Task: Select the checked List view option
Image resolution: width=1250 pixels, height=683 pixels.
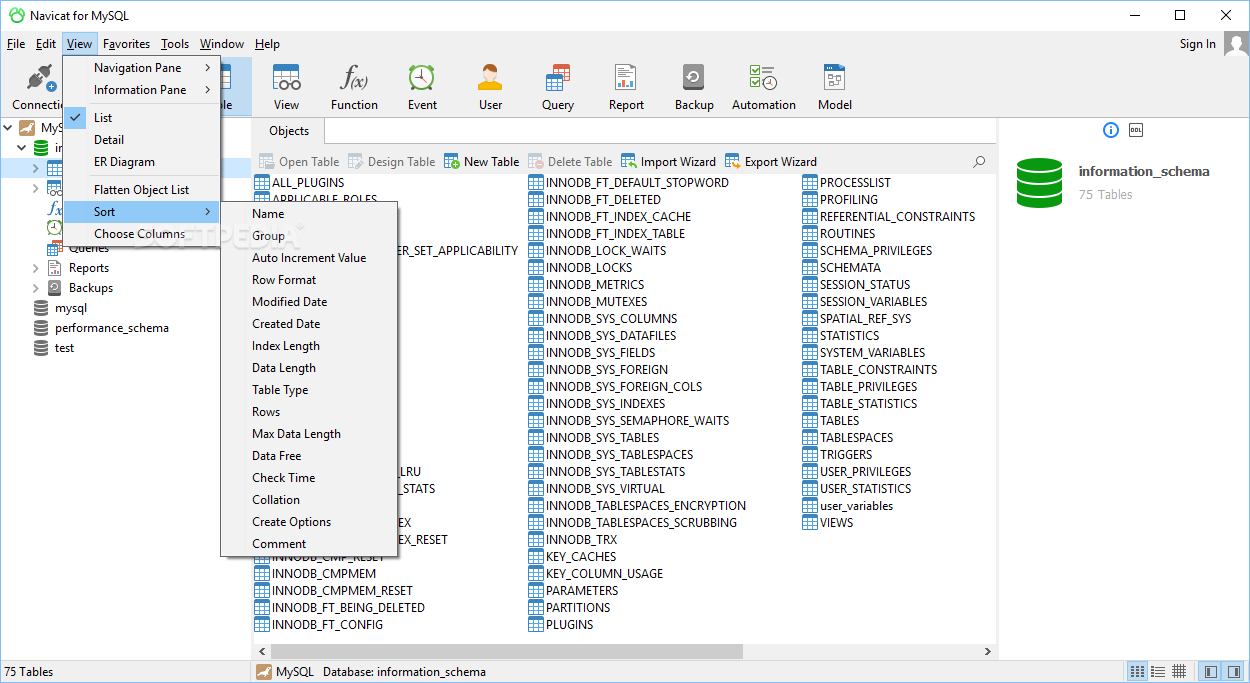Action: click(x=141, y=118)
